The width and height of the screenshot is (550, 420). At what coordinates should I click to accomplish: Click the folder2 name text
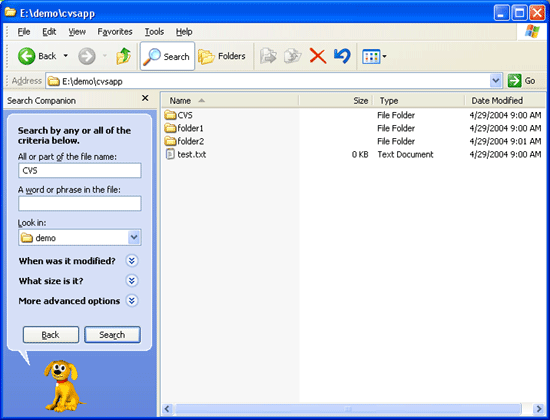[190, 141]
